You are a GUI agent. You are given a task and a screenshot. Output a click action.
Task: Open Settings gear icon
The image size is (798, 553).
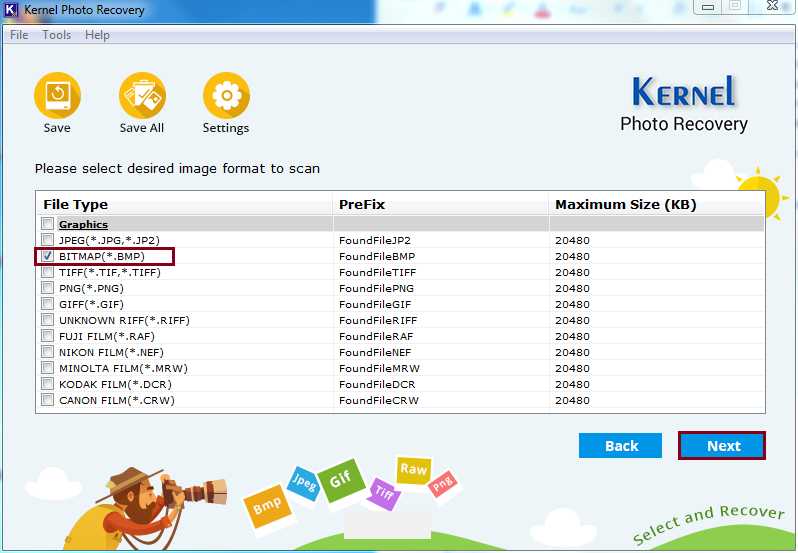(226, 96)
